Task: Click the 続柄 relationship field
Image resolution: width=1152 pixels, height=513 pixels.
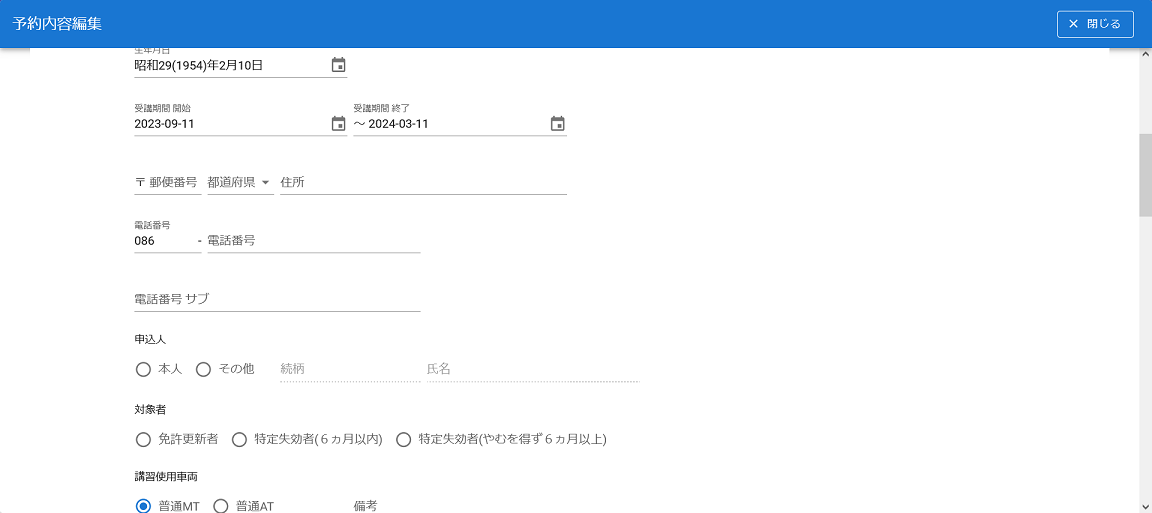Action: (349, 369)
